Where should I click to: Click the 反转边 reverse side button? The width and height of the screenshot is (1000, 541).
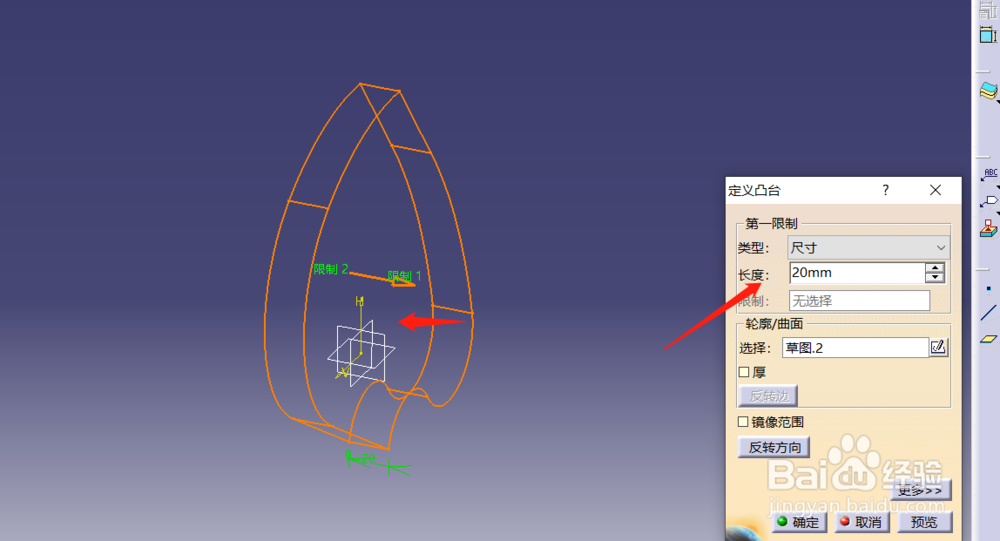(x=768, y=396)
